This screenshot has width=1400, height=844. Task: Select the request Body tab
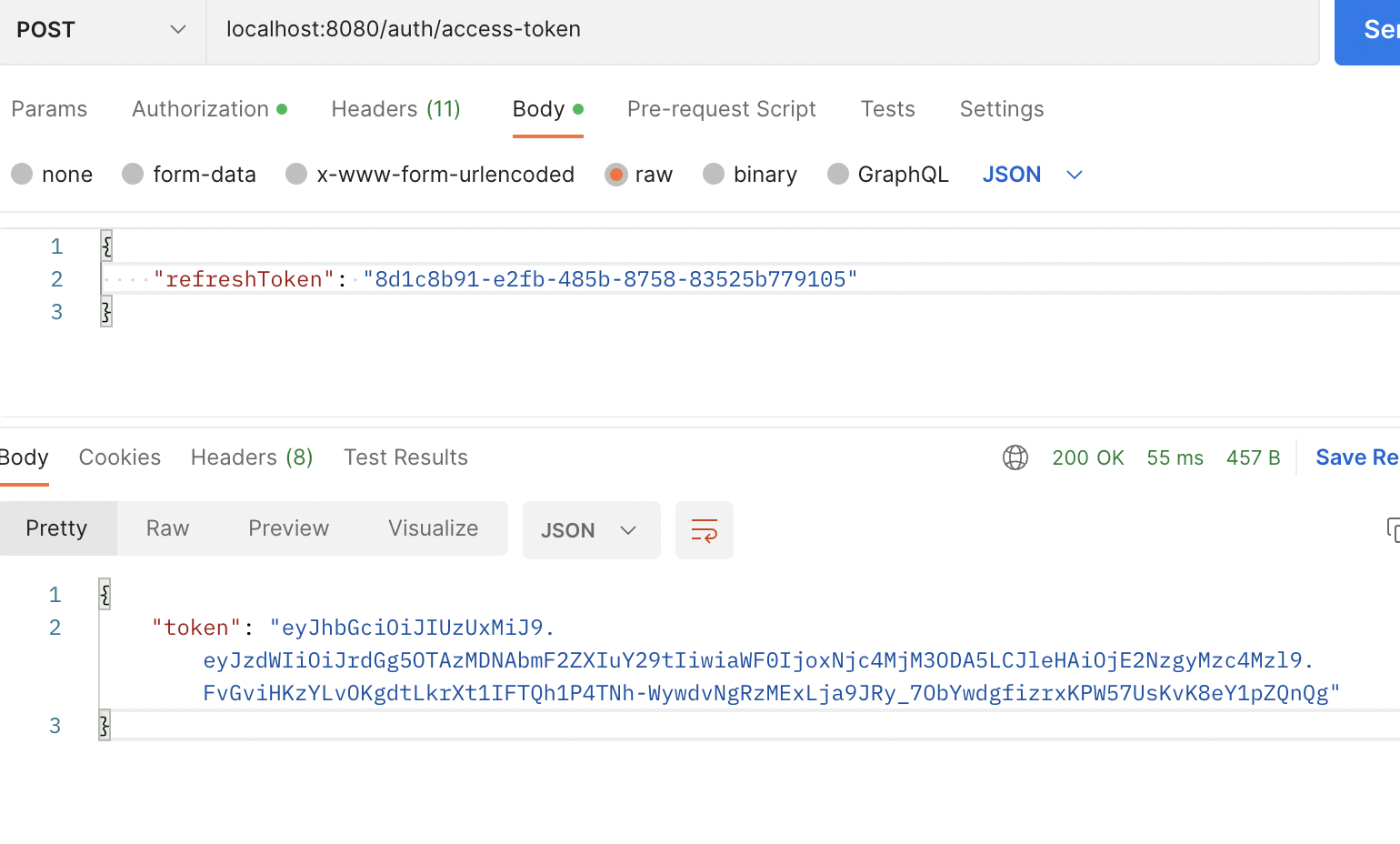coord(547,109)
